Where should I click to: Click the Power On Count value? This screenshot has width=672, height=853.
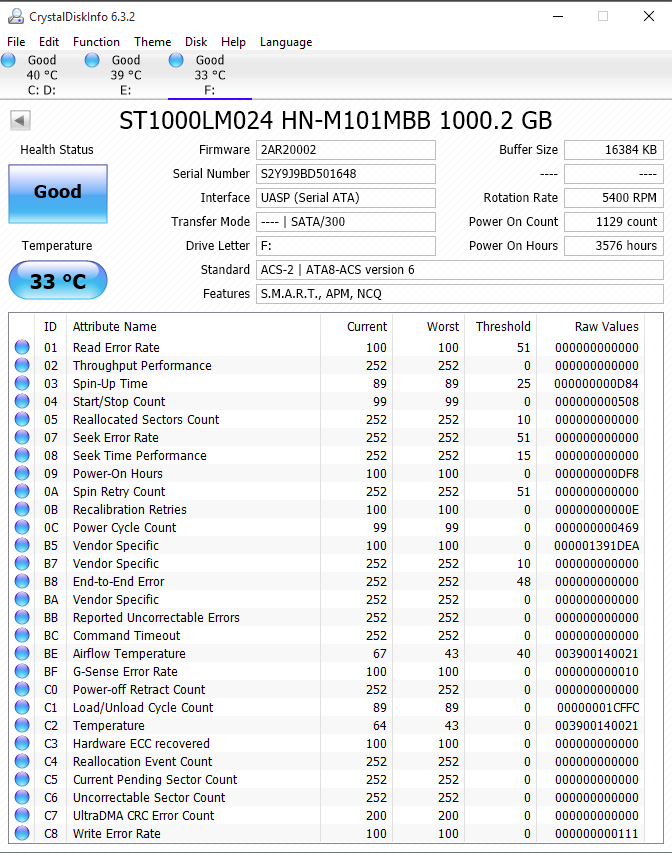tap(614, 222)
